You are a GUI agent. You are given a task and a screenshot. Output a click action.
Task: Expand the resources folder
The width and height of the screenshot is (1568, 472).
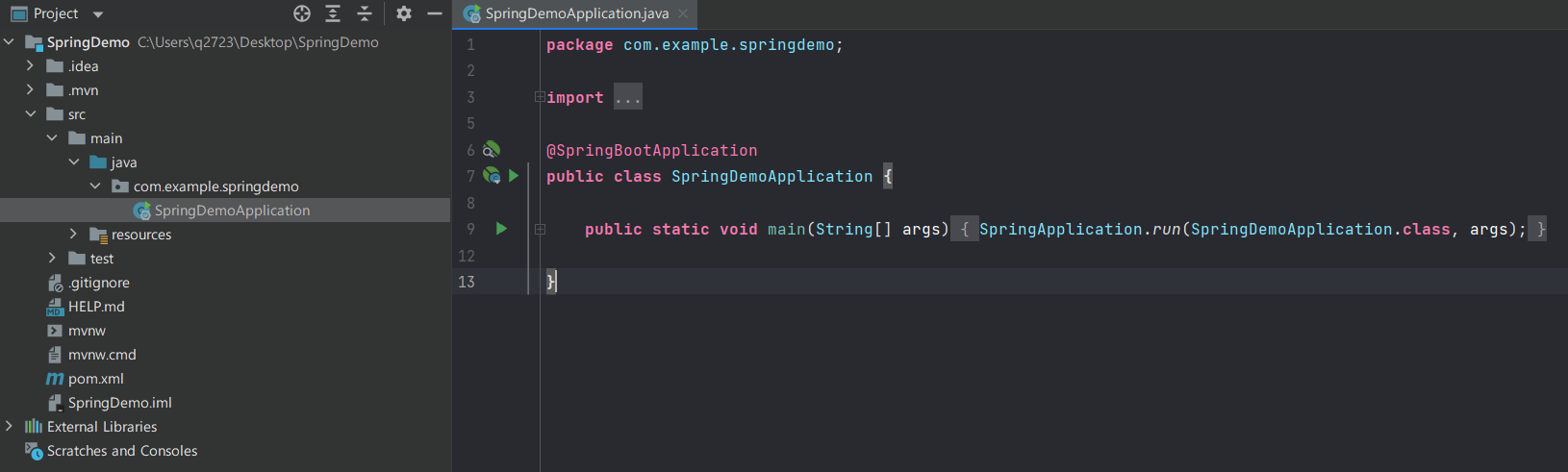click(x=73, y=234)
